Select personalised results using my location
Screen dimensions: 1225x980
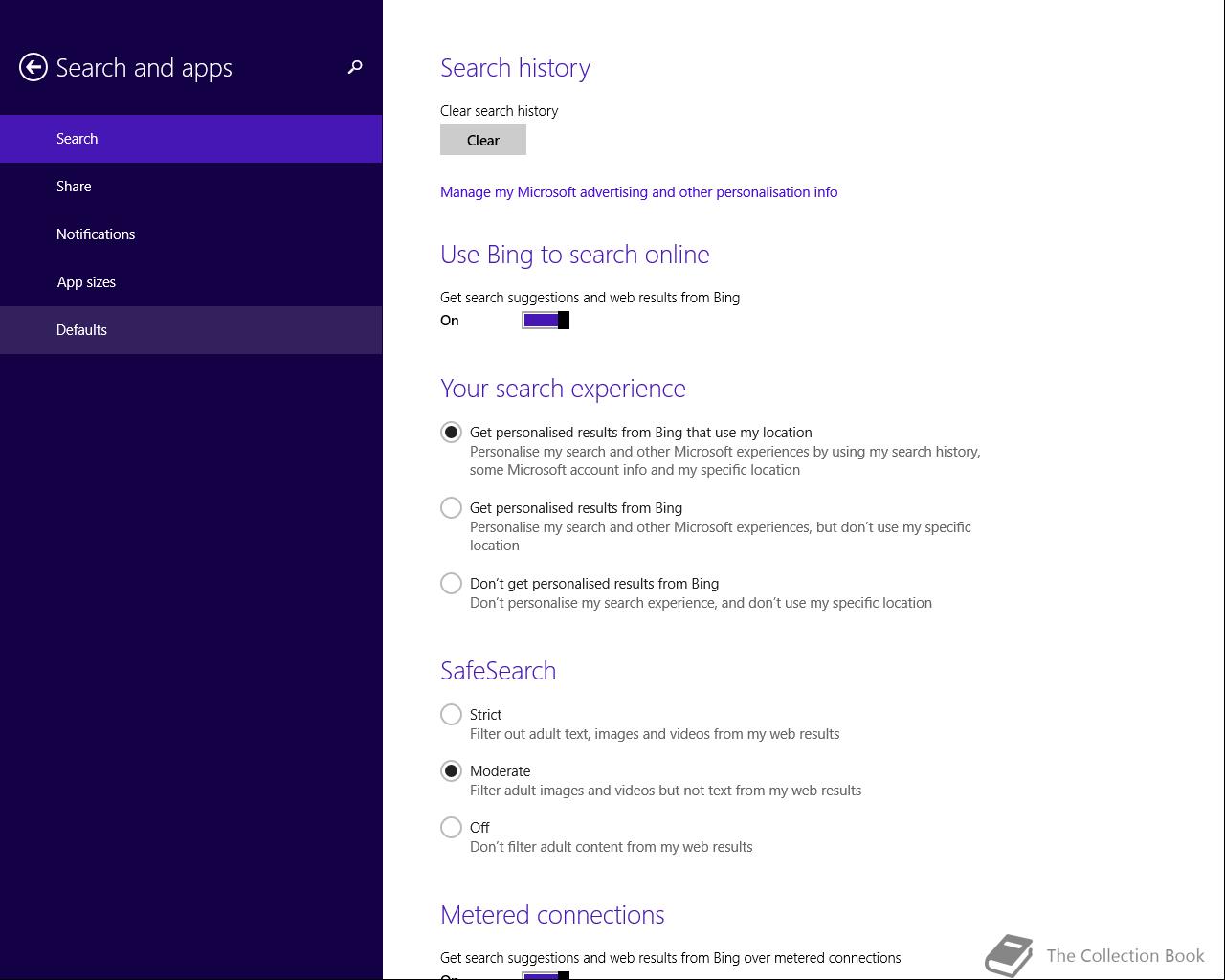coord(451,433)
